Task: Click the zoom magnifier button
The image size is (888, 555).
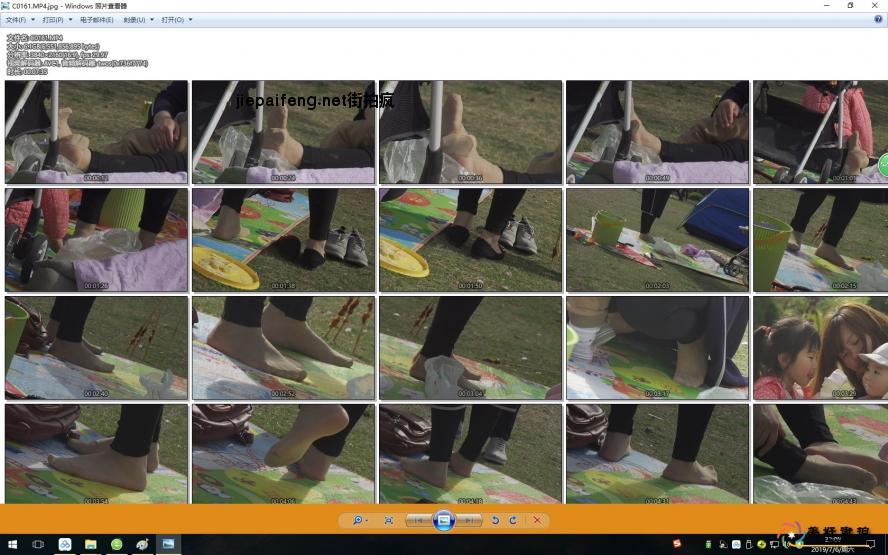Action: (x=355, y=520)
